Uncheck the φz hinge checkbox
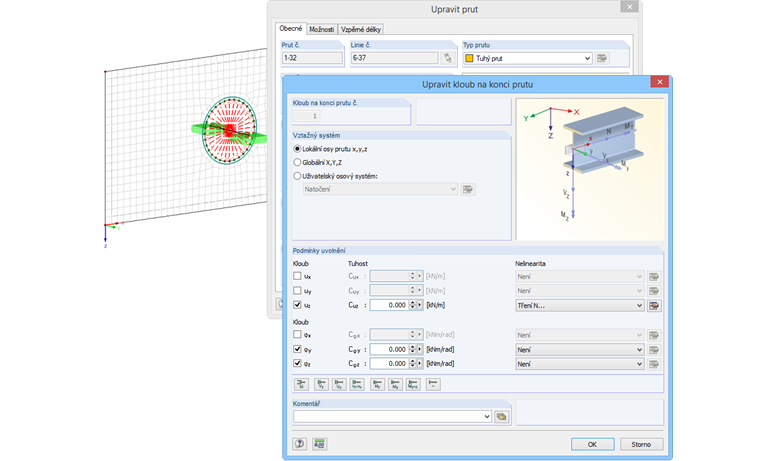760x461 pixels. pyautogui.click(x=297, y=363)
